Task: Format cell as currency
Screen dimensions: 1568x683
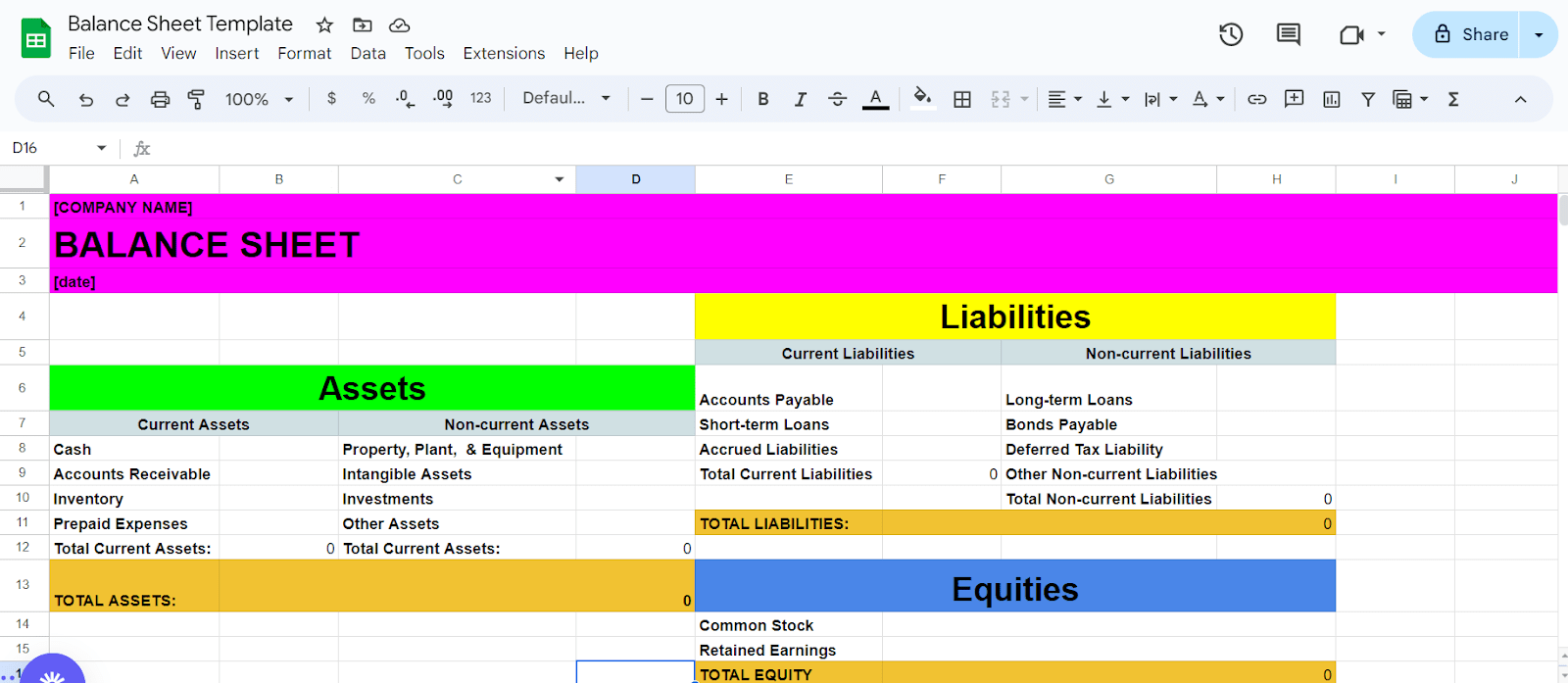Action: [x=331, y=98]
